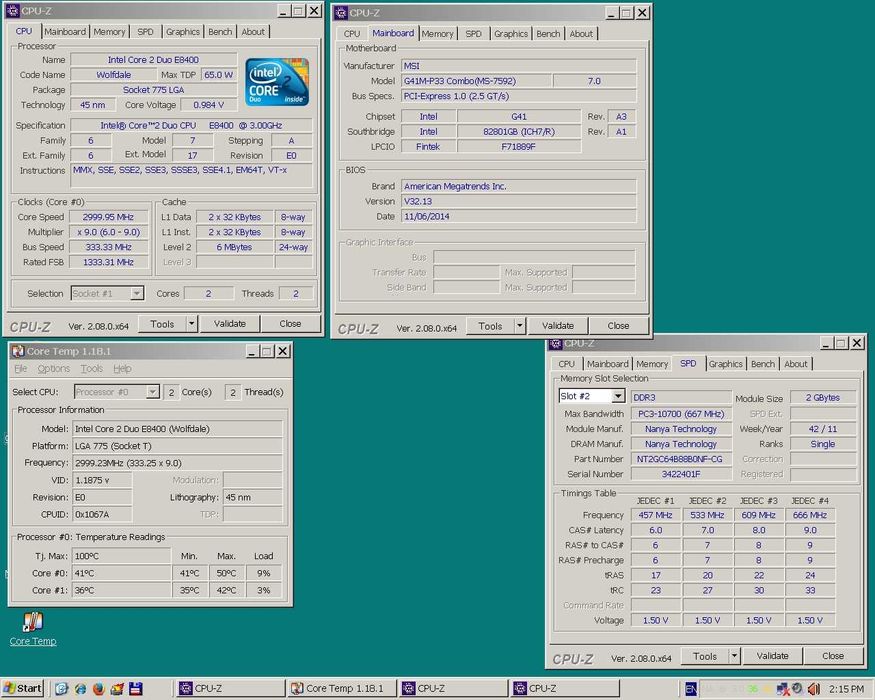The width and height of the screenshot is (875, 700).
Task: Click the Close button in the SPD CPU-Z window
Action: (x=833, y=656)
